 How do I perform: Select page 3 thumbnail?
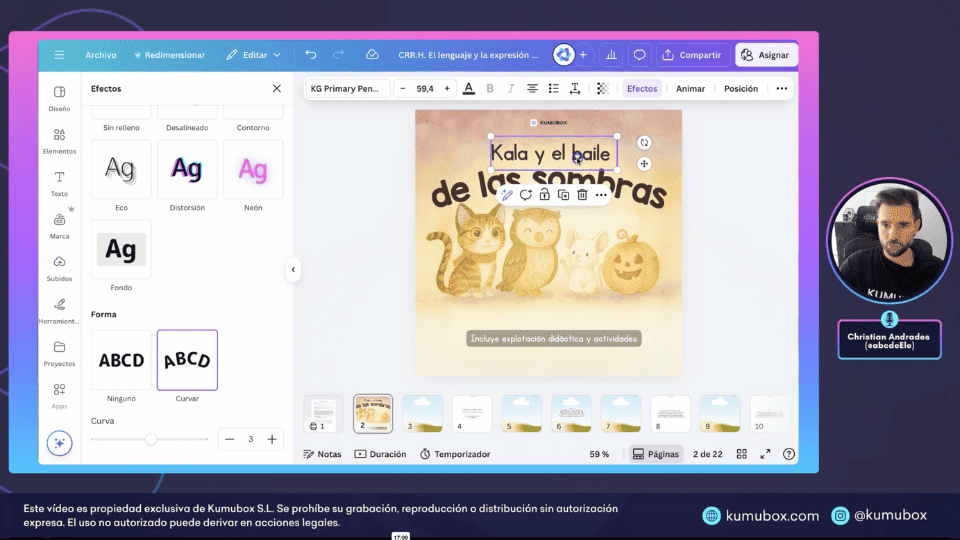422,413
